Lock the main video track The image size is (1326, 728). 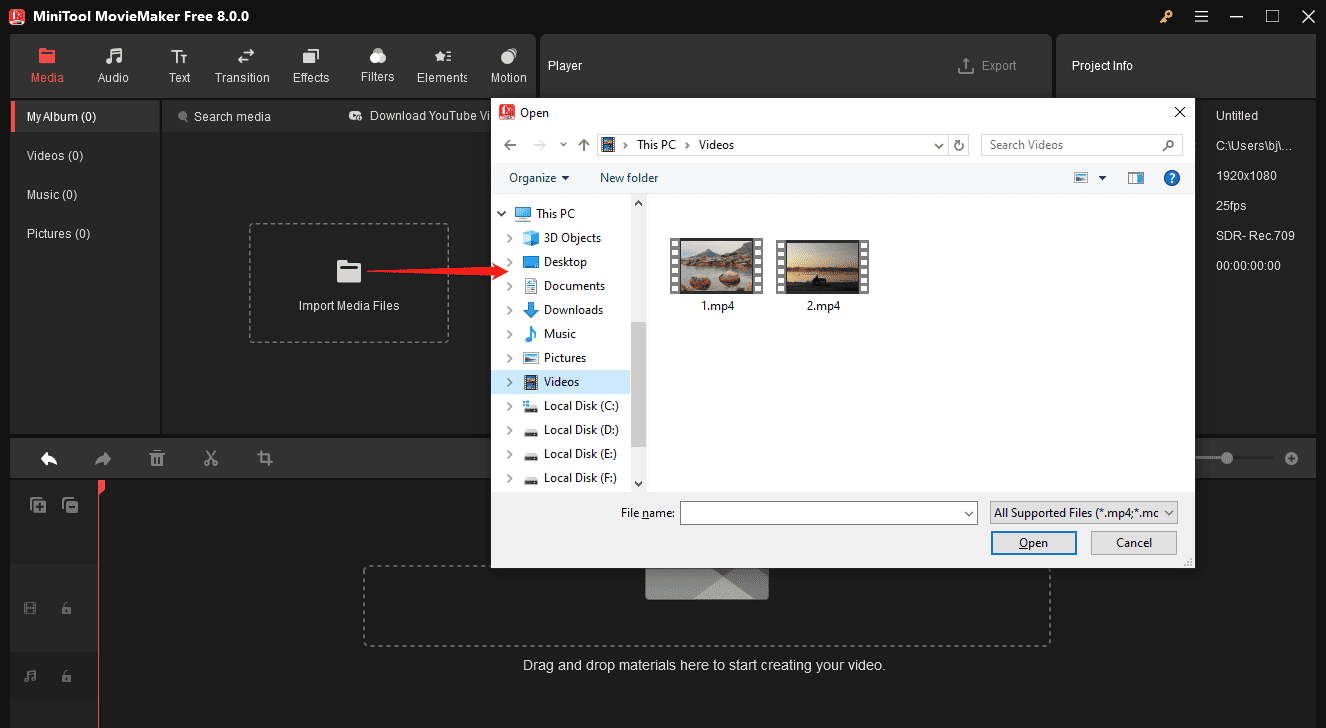66,608
